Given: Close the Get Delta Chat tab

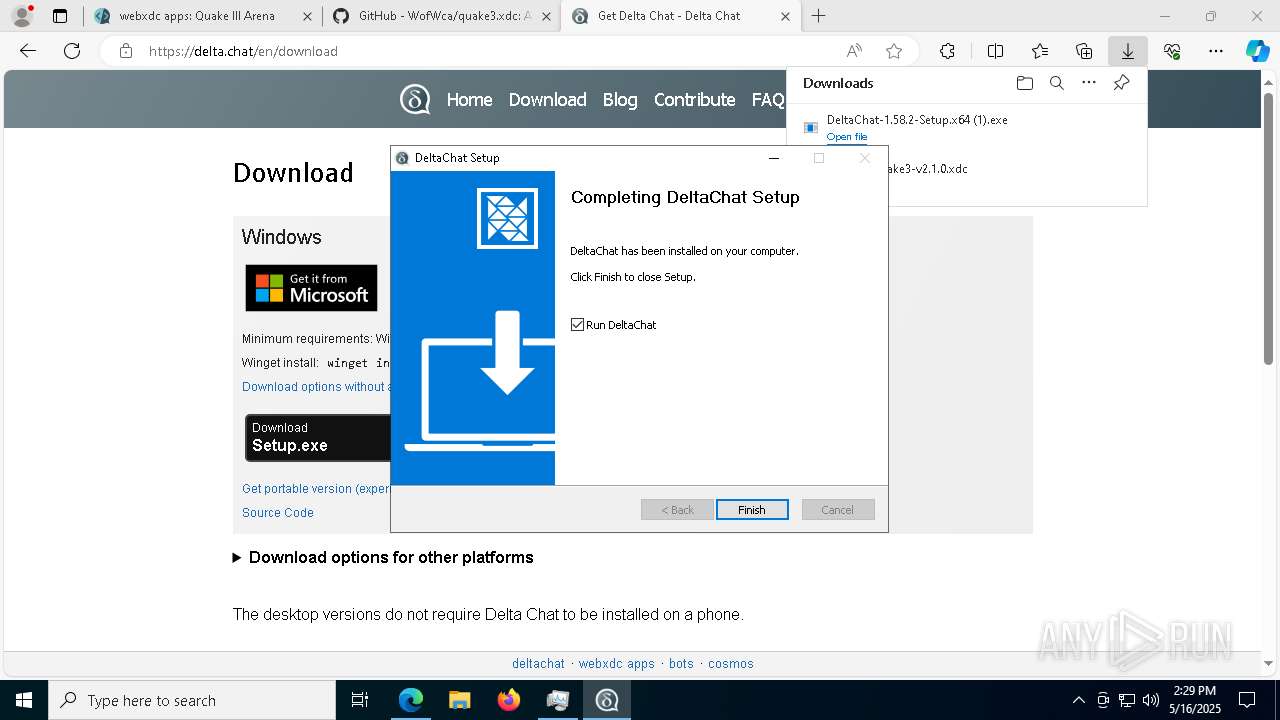Looking at the screenshot, I should click(785, 16).
